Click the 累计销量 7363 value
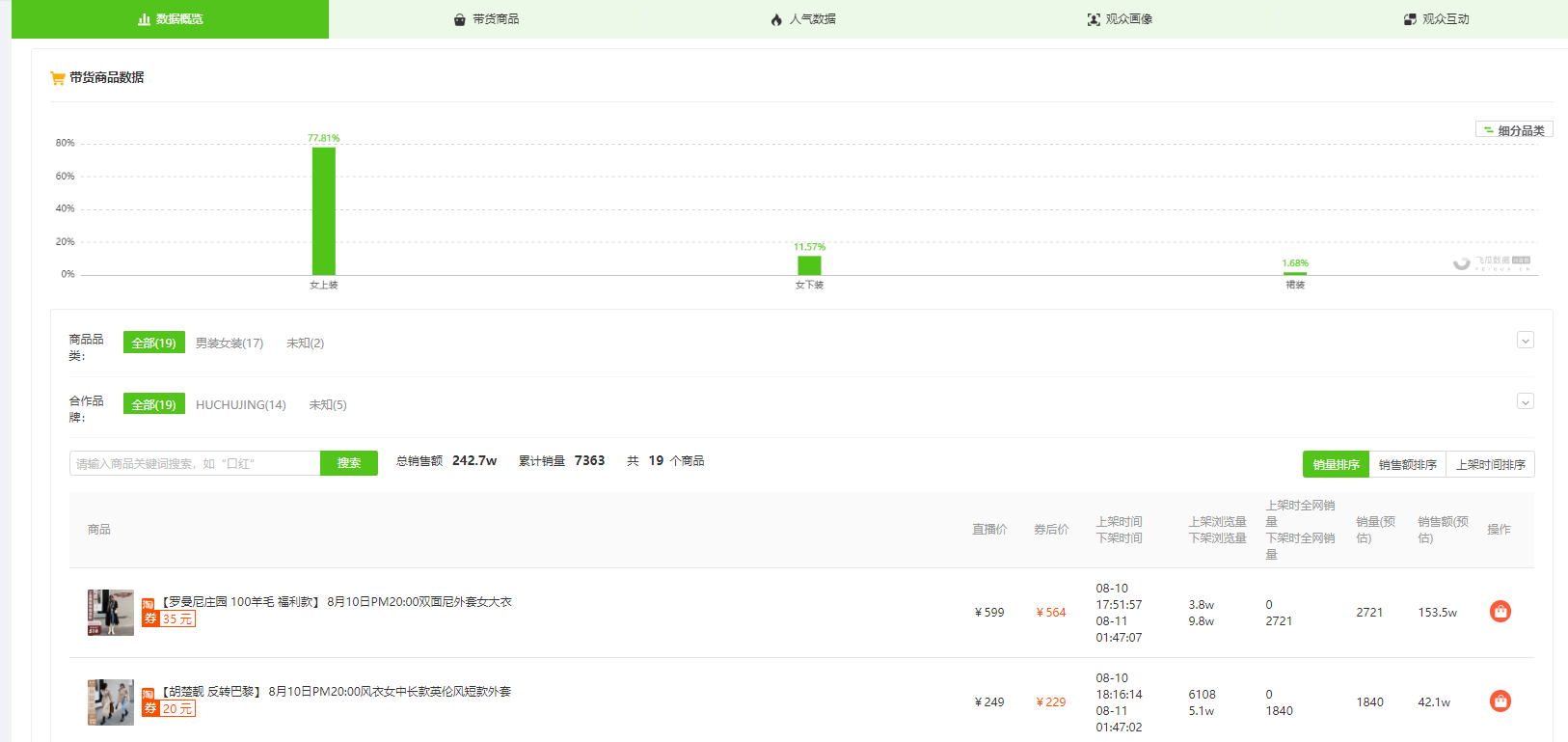 [x=589, y=461]
